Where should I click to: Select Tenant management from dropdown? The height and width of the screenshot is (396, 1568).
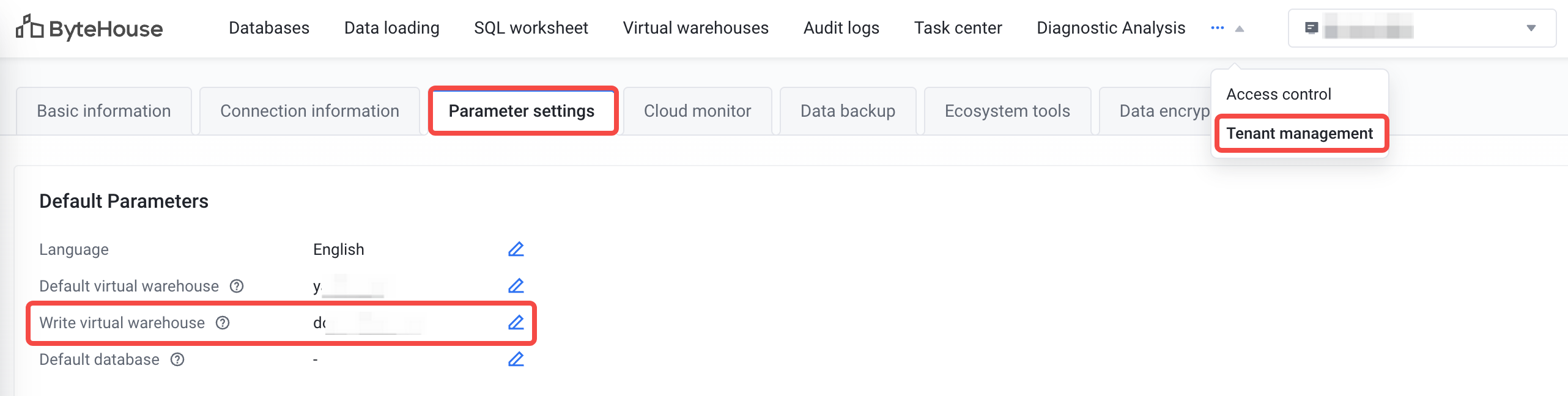point(1300,133)
